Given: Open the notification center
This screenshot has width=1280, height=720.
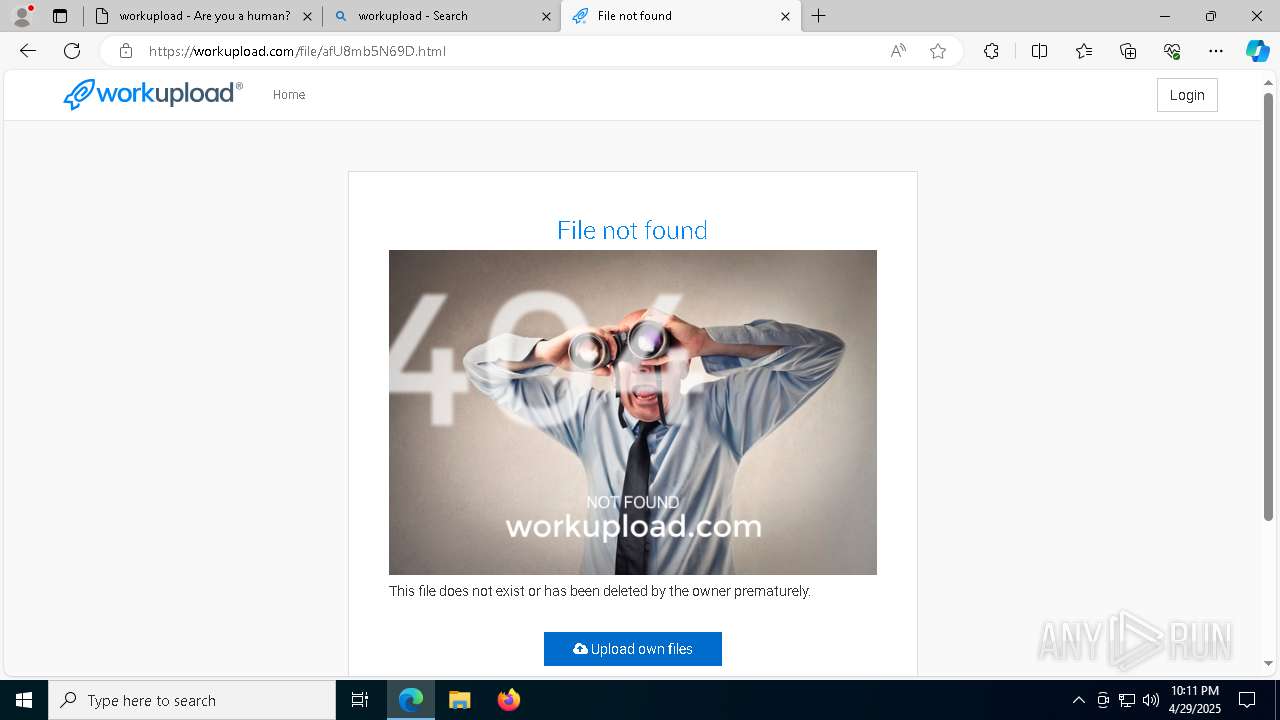Looking at the screenshot, I should pos(1248,700).
